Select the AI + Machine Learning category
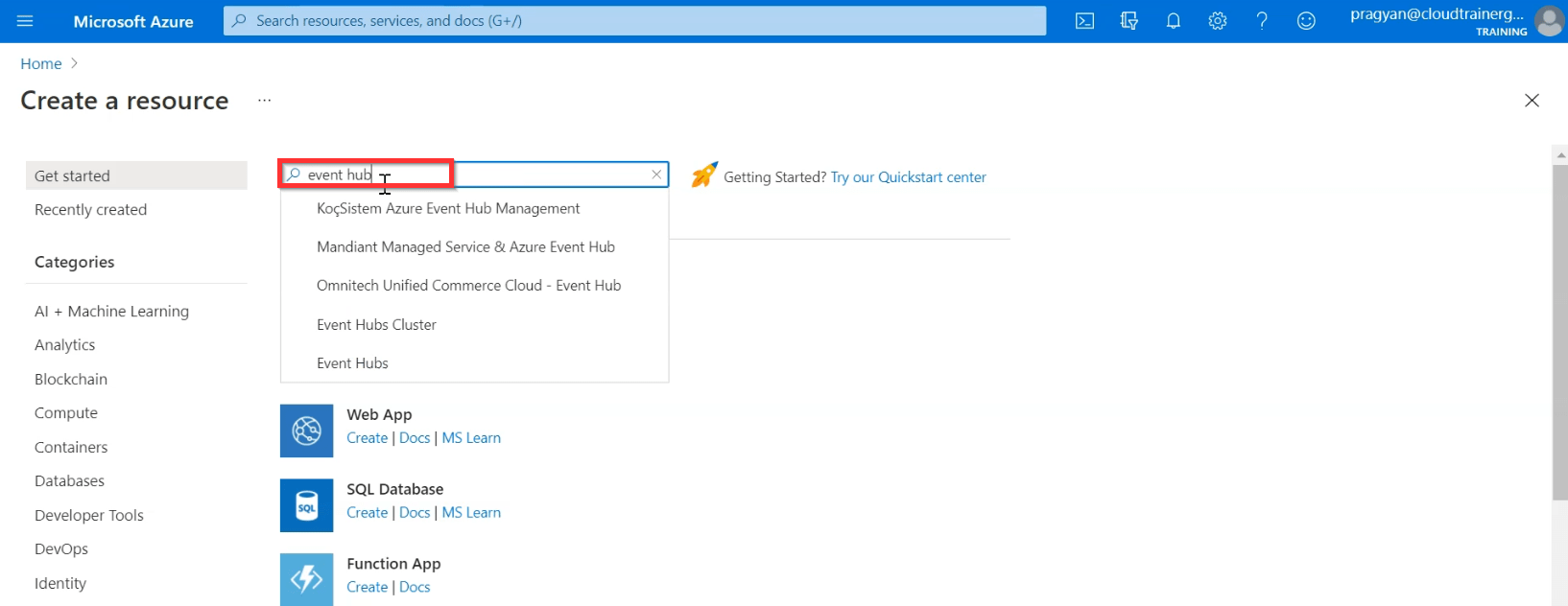1568x606 pixels. pos(111,311)
